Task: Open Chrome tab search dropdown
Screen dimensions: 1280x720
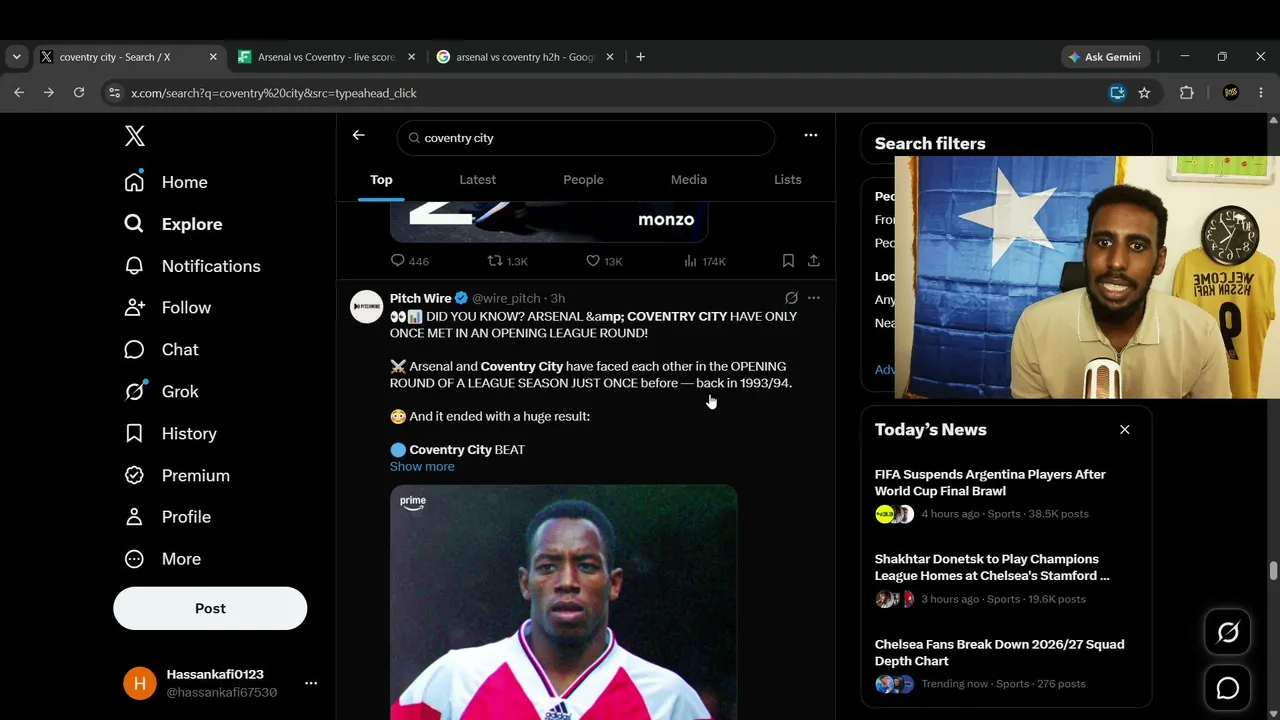Action: pyautogui.click(x=16, y=57)
